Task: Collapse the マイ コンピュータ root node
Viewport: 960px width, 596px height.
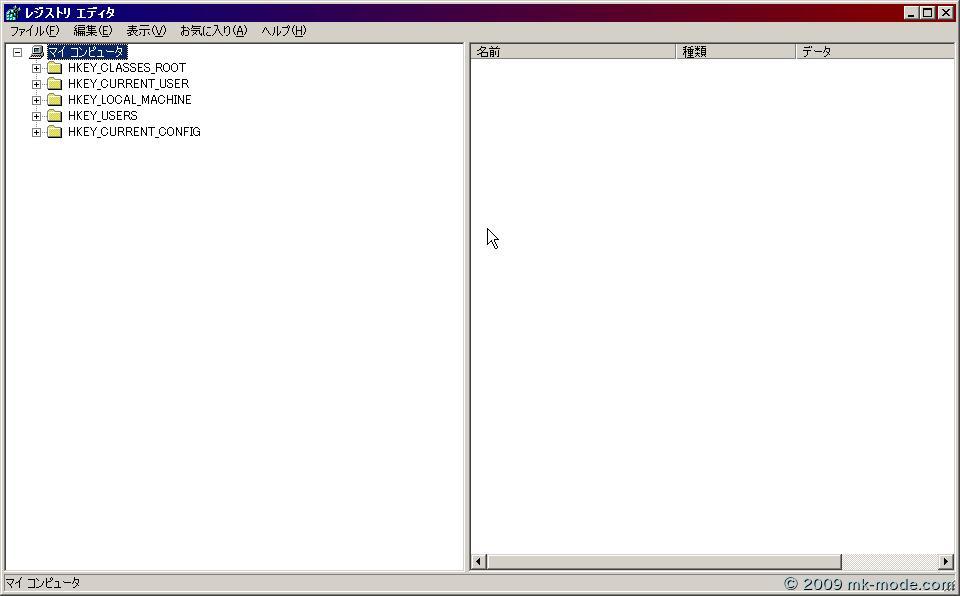Action: [19, 51]
